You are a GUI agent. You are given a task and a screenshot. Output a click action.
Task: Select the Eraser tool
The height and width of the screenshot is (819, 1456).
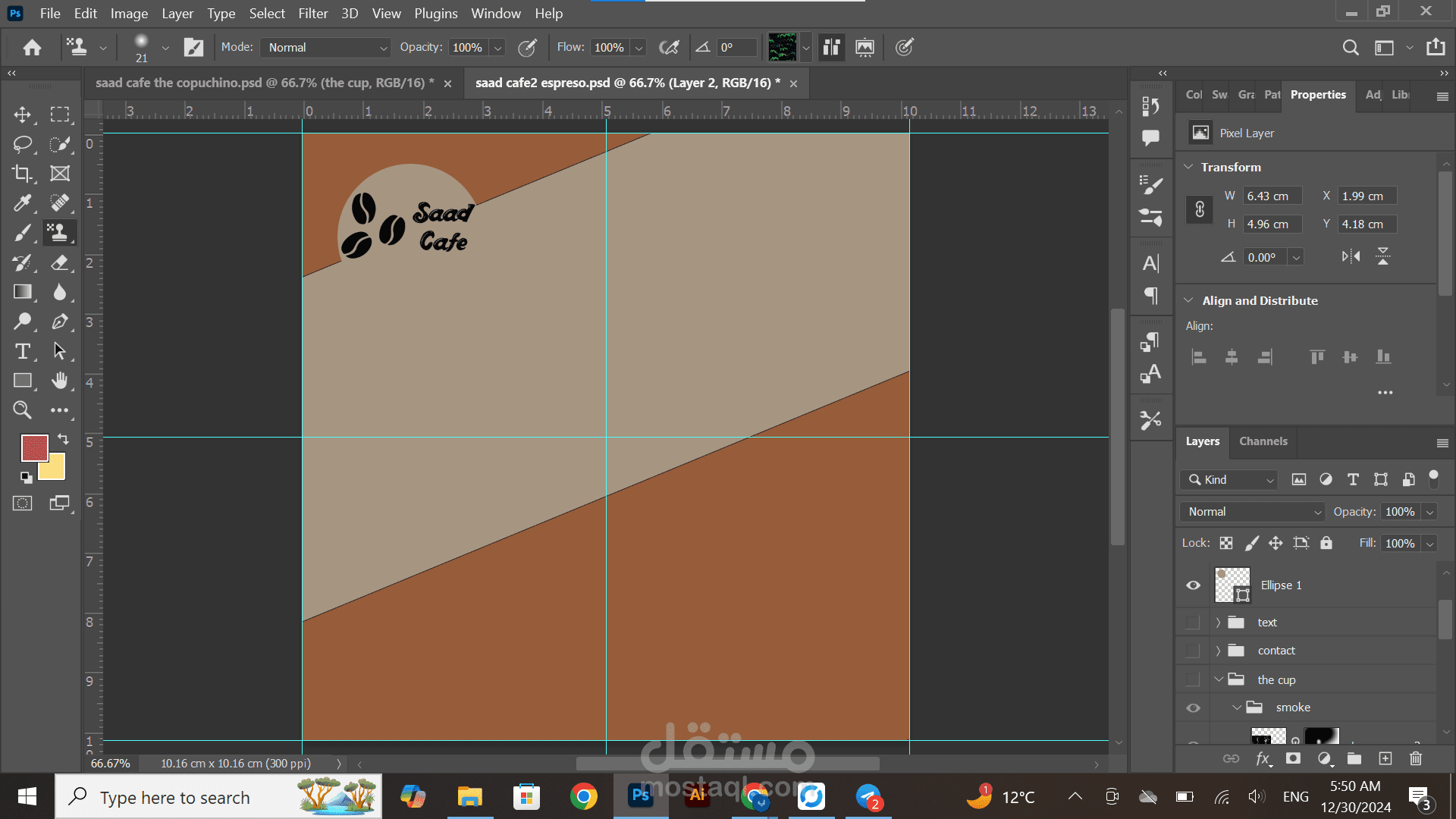60,263
